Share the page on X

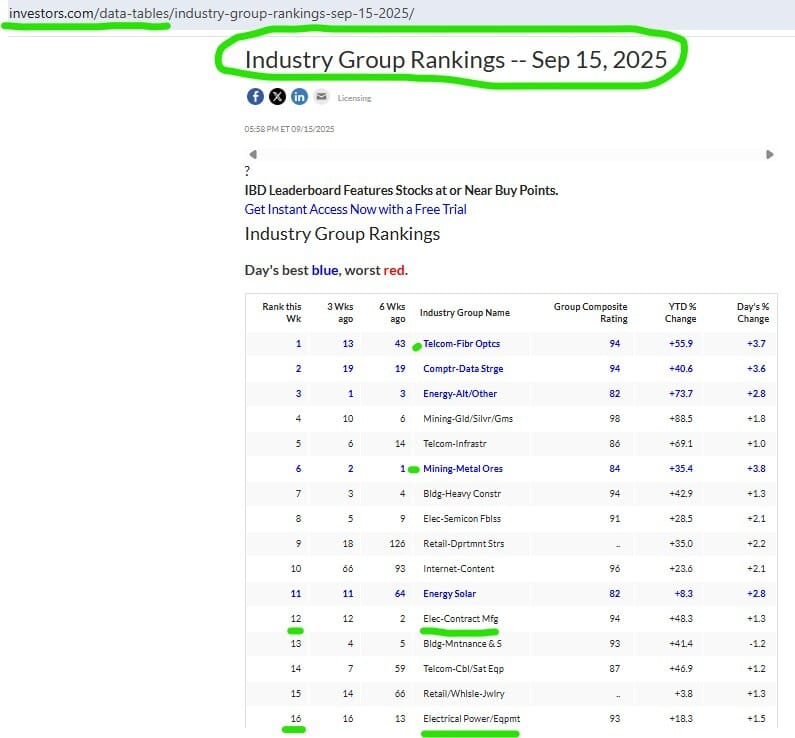(x=277, y=96)
